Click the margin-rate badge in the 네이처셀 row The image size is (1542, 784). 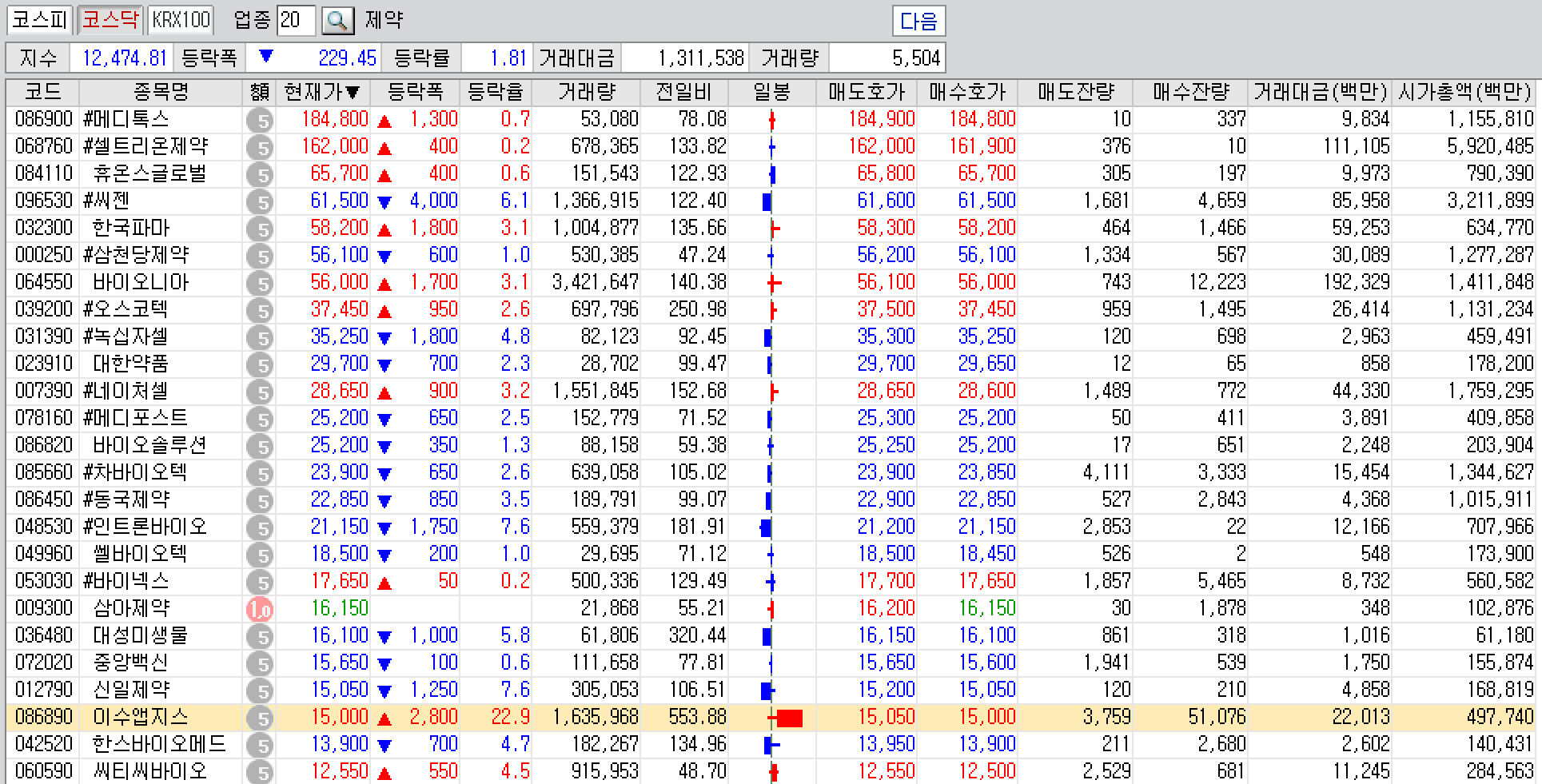tap(260, 393)
